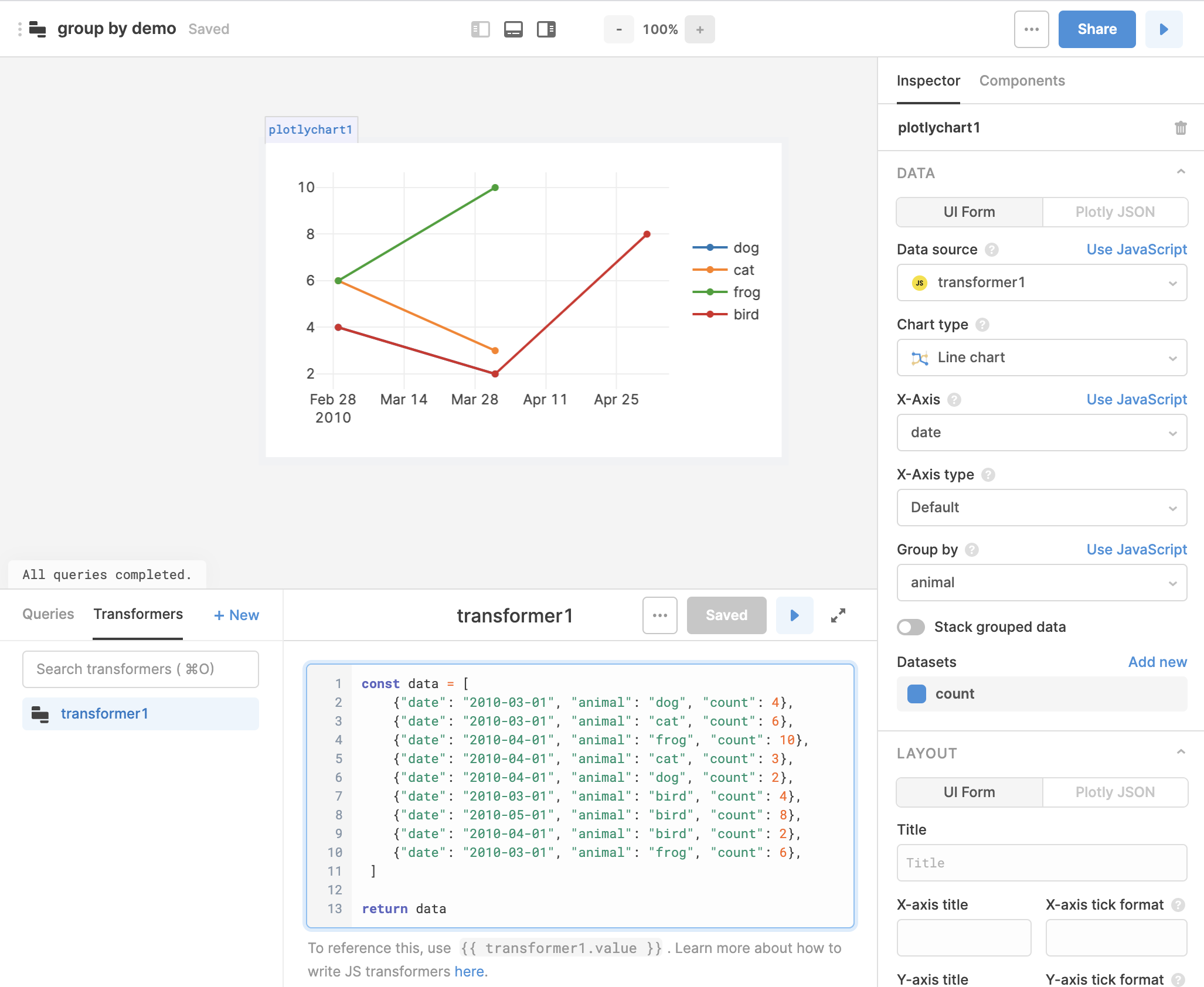Run the app with the preview play icon
This screenshot has height=987, width=1204.
coord(1164,29)
